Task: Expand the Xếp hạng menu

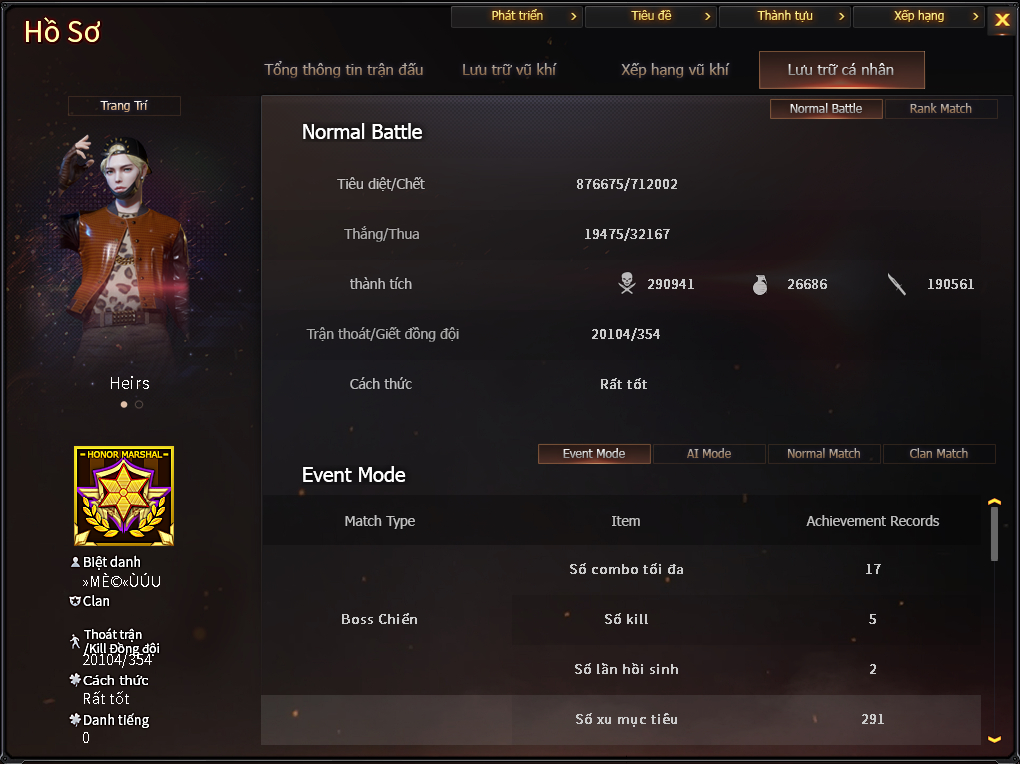Action: pyautogui.click(x=919, y=16)
